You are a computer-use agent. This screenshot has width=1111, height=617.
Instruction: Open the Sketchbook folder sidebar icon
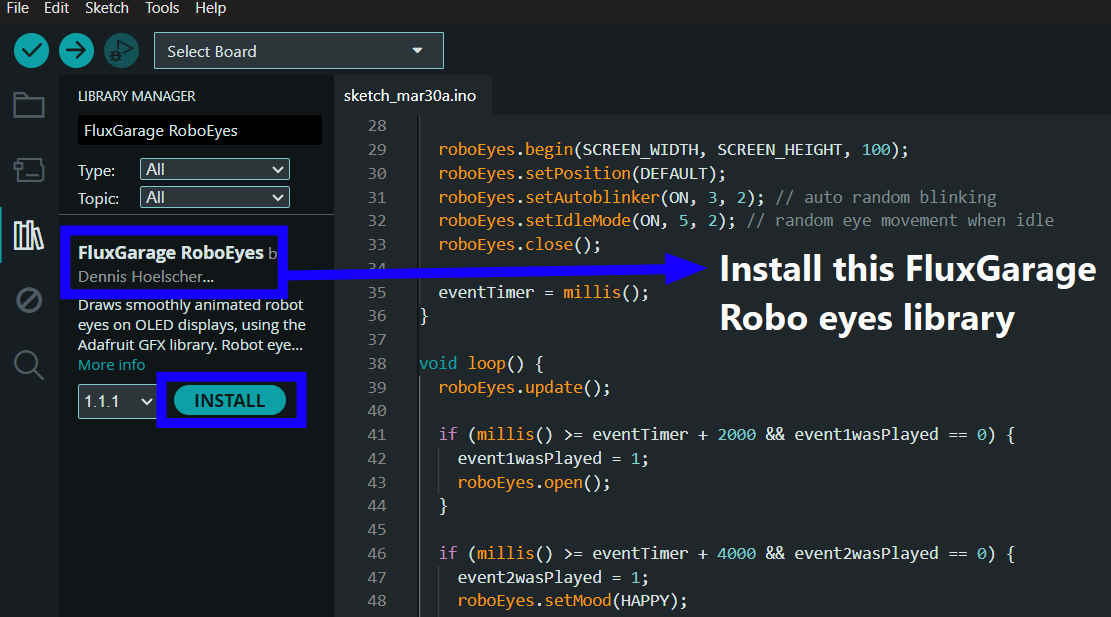(29, 105)
